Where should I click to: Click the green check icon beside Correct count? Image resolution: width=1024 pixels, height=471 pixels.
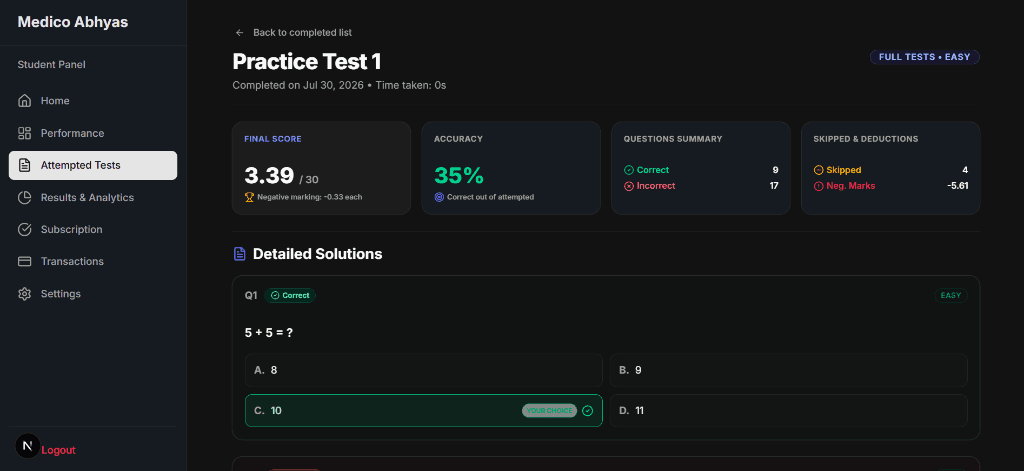pos(629,170)
